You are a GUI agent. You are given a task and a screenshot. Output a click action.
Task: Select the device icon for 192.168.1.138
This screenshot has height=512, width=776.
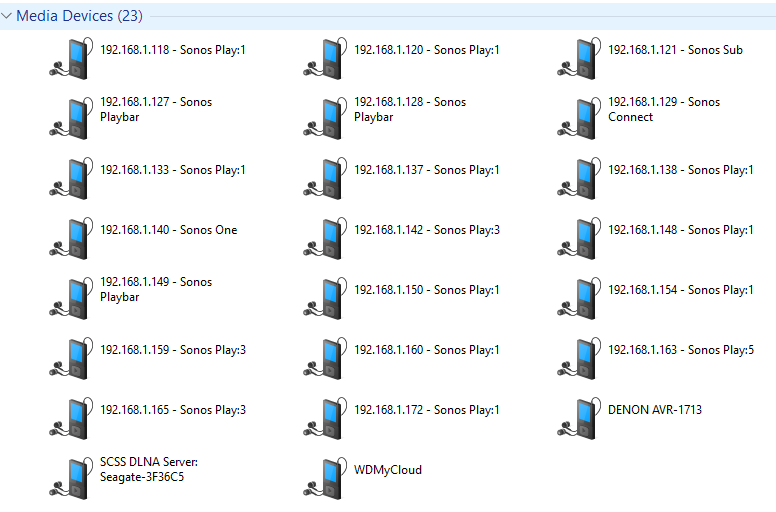579,179
